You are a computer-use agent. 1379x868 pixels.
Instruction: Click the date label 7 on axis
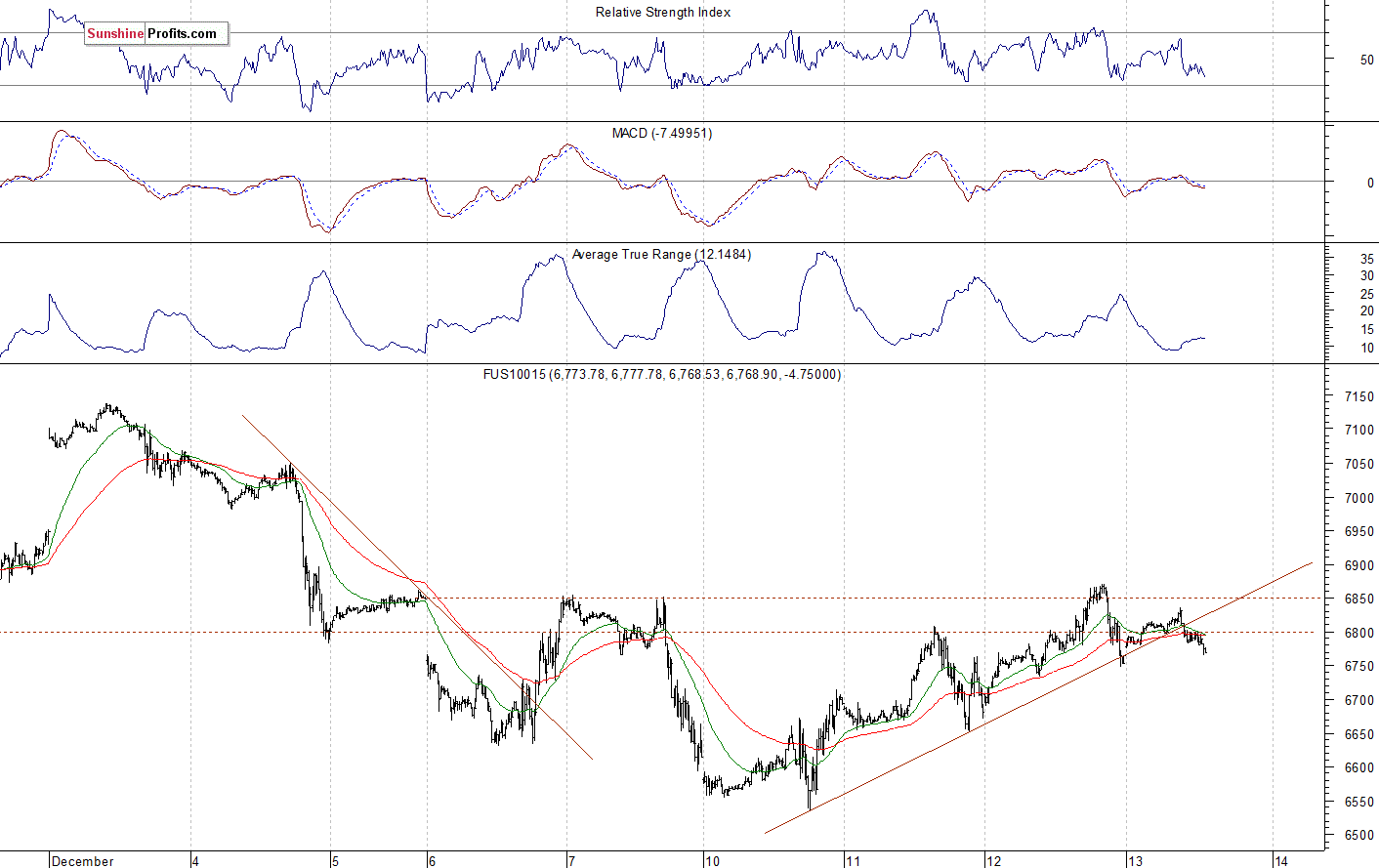[571, 861]
